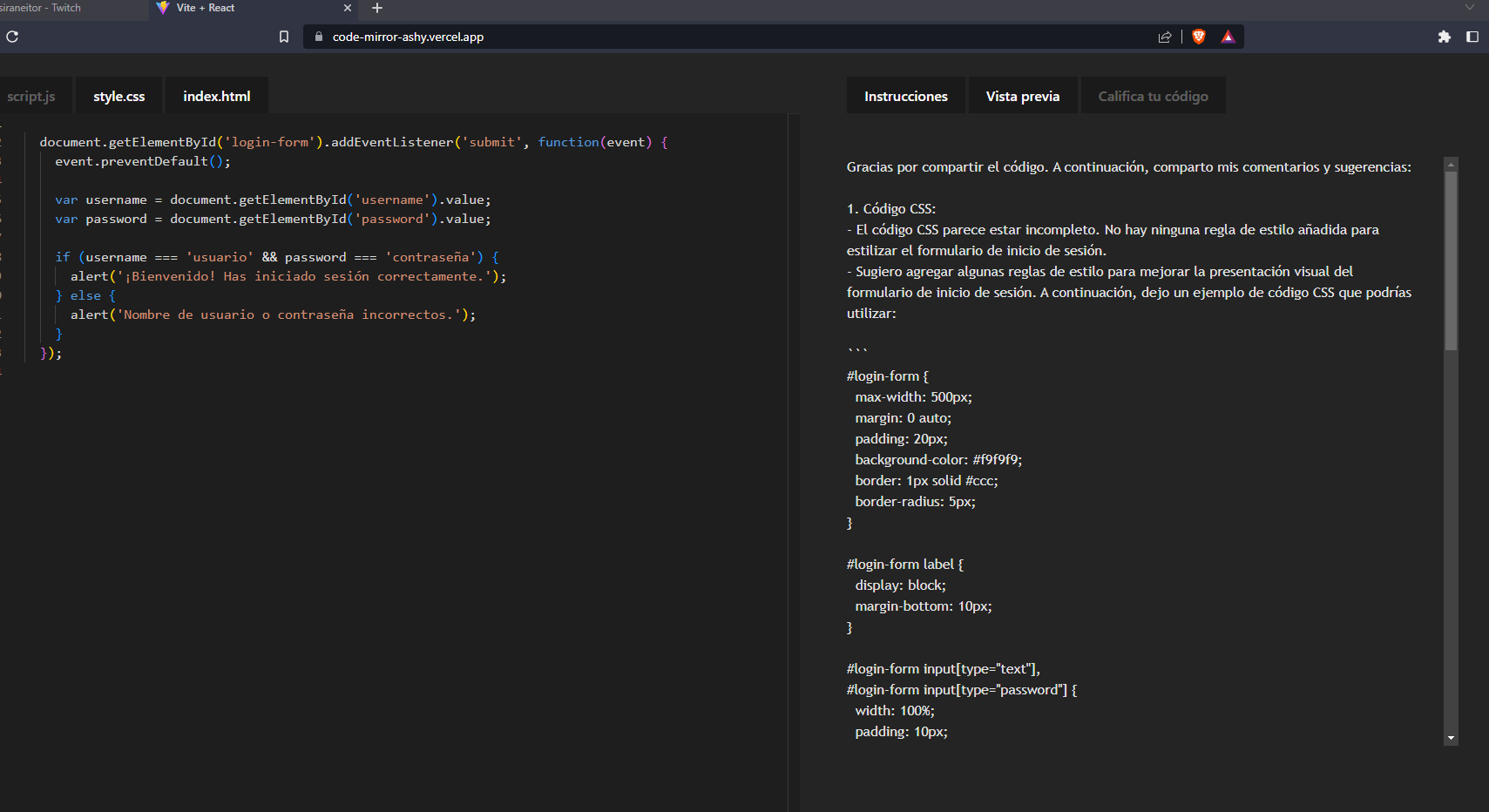
Task: Open the index.html editor tab
Action: pos(217,96)
